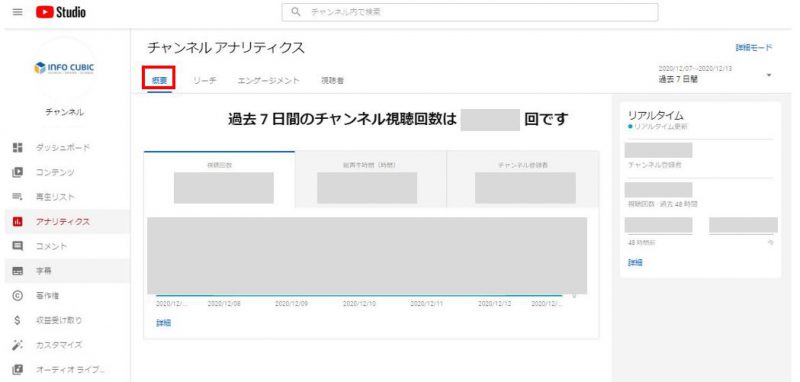Open オーディオ ライブラリ audio library icon
The height and width of the screenshot is (382, 800).
[x=18, y=369]
